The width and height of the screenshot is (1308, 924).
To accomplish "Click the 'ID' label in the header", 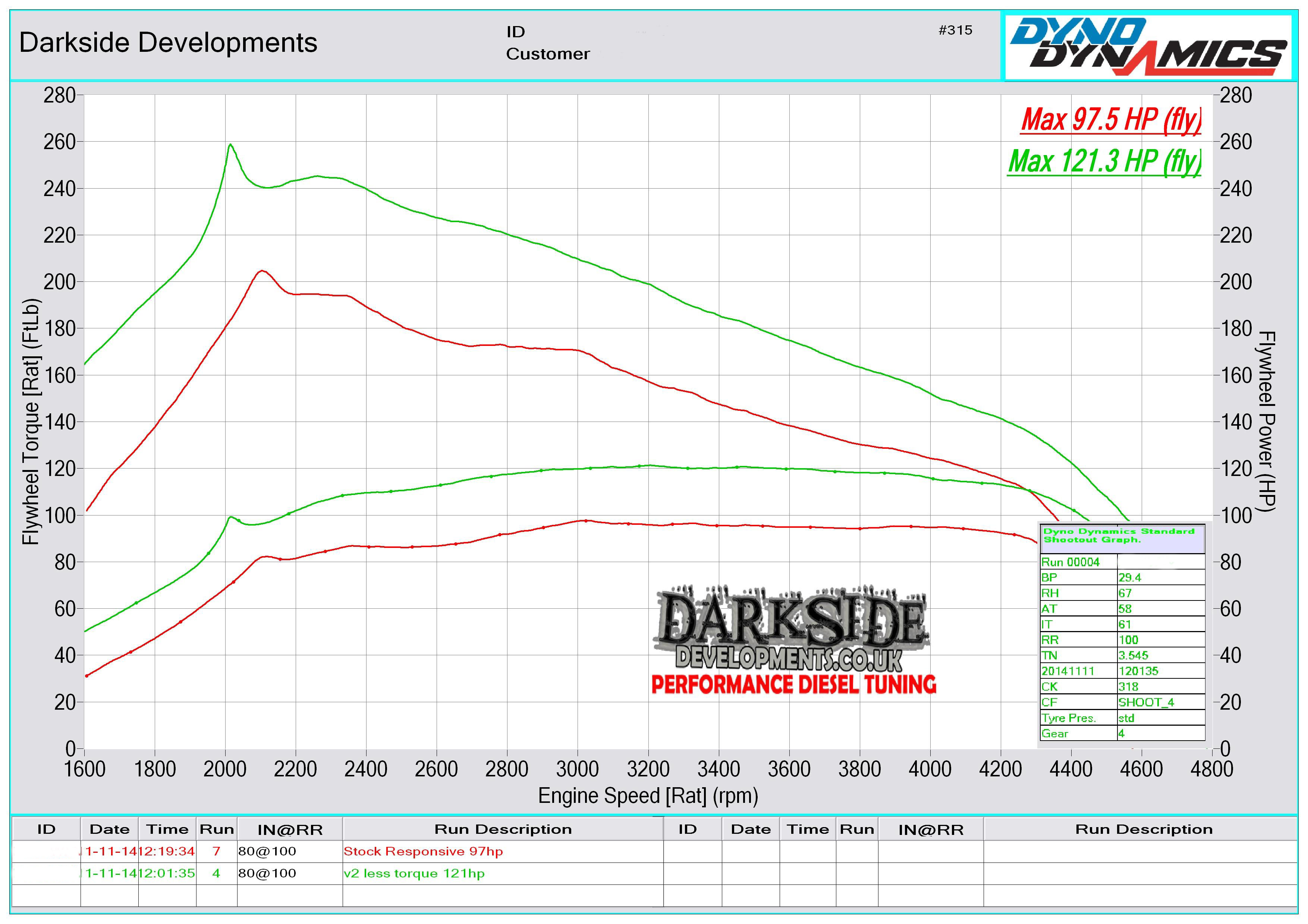I will 516,32.
